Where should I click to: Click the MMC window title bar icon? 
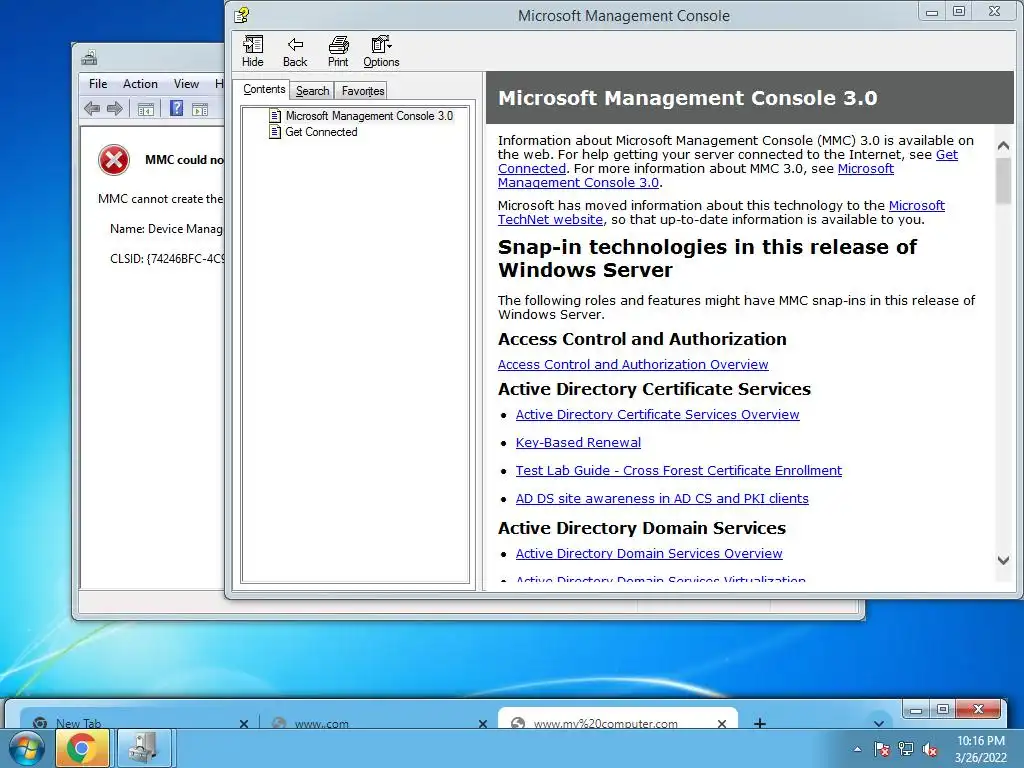(89, 58)
